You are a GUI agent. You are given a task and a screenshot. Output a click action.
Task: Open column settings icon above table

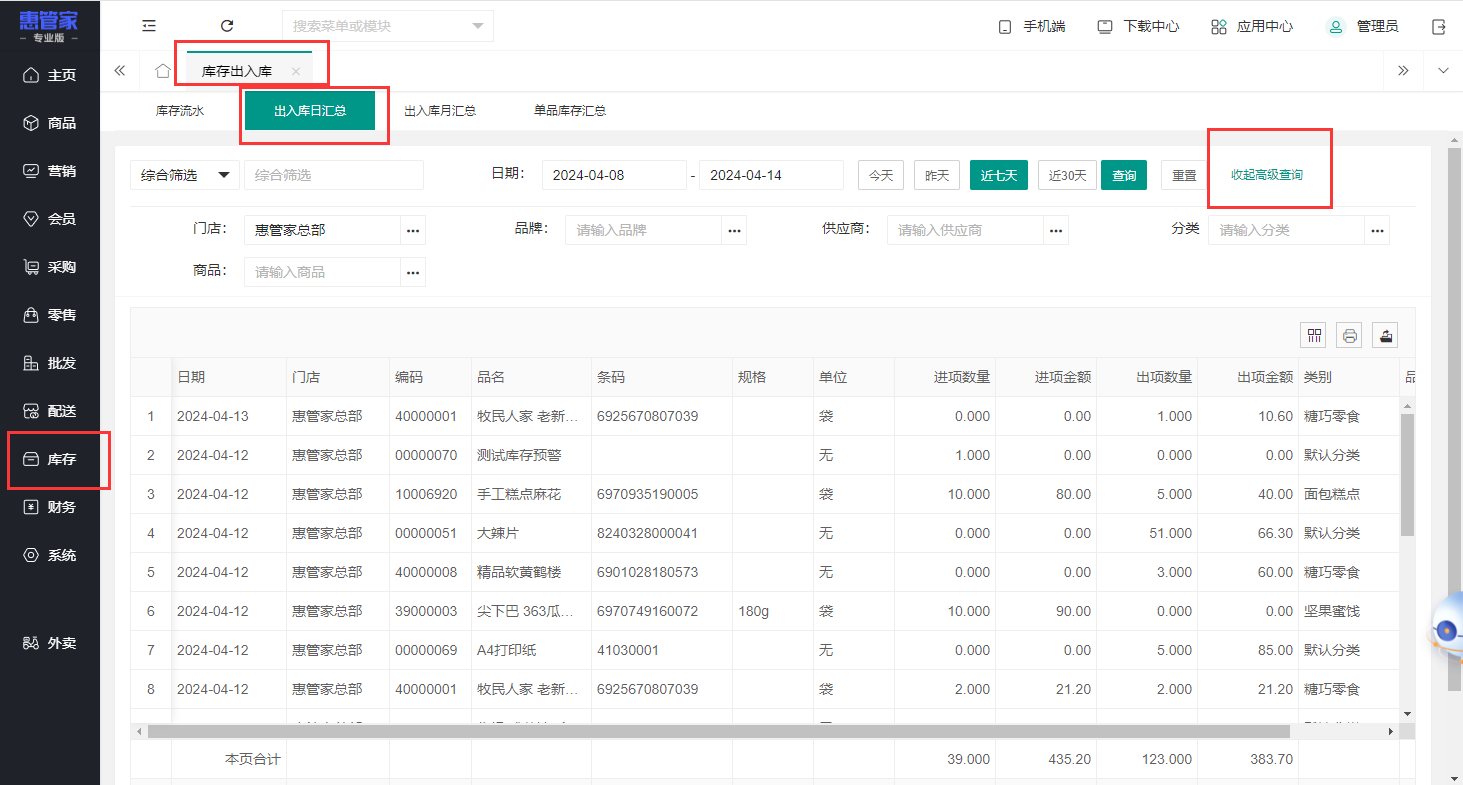[1314, 335]
